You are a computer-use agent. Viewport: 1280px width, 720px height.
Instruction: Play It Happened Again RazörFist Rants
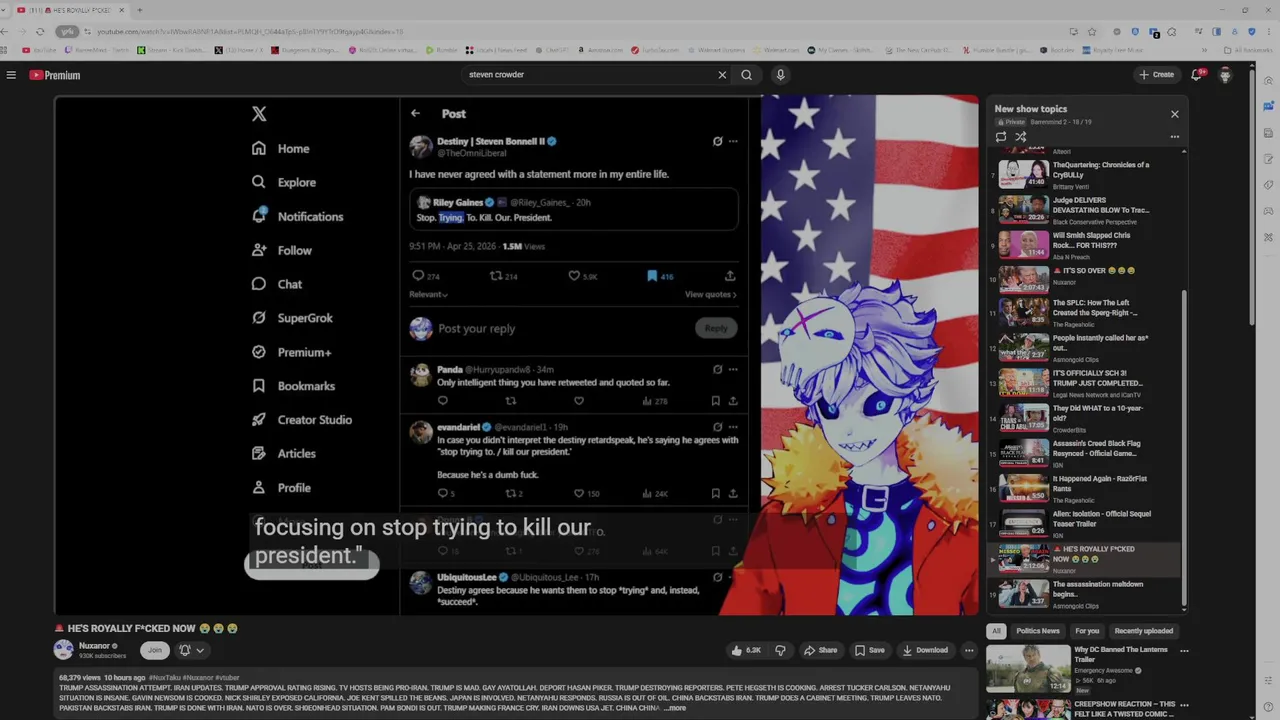1085,488
